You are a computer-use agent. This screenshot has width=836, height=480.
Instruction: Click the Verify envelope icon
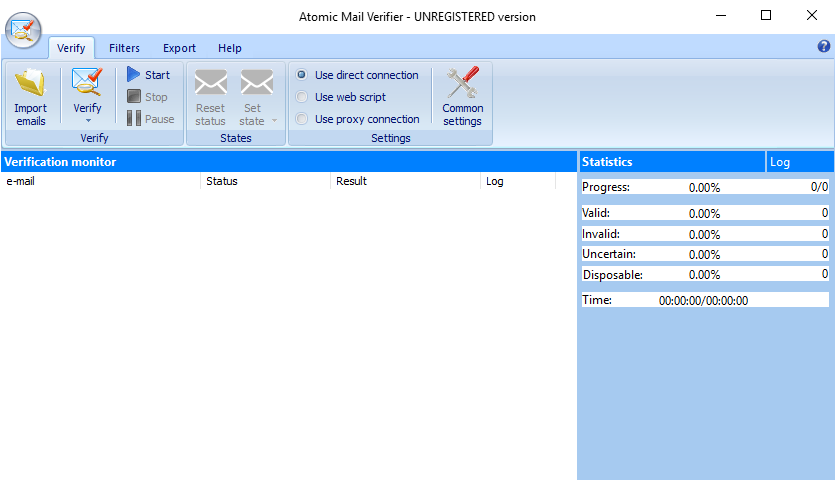(87, 83)
